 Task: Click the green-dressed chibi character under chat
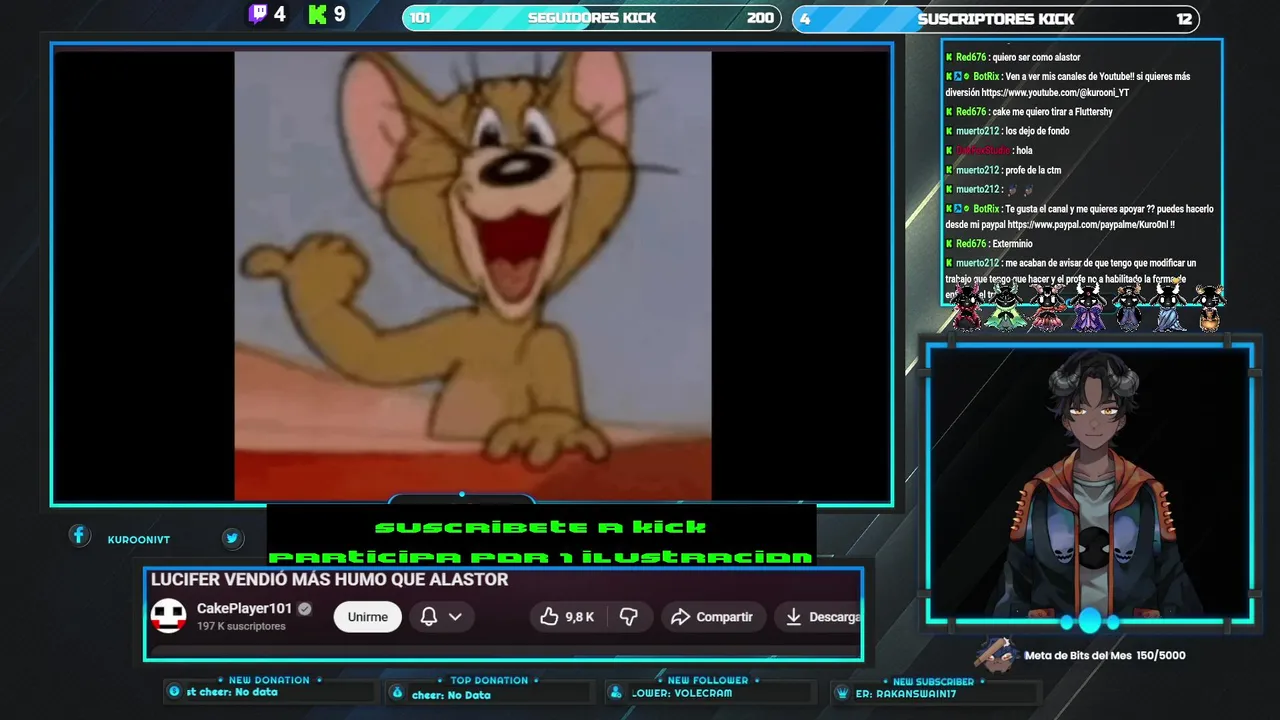point(1005,307)
